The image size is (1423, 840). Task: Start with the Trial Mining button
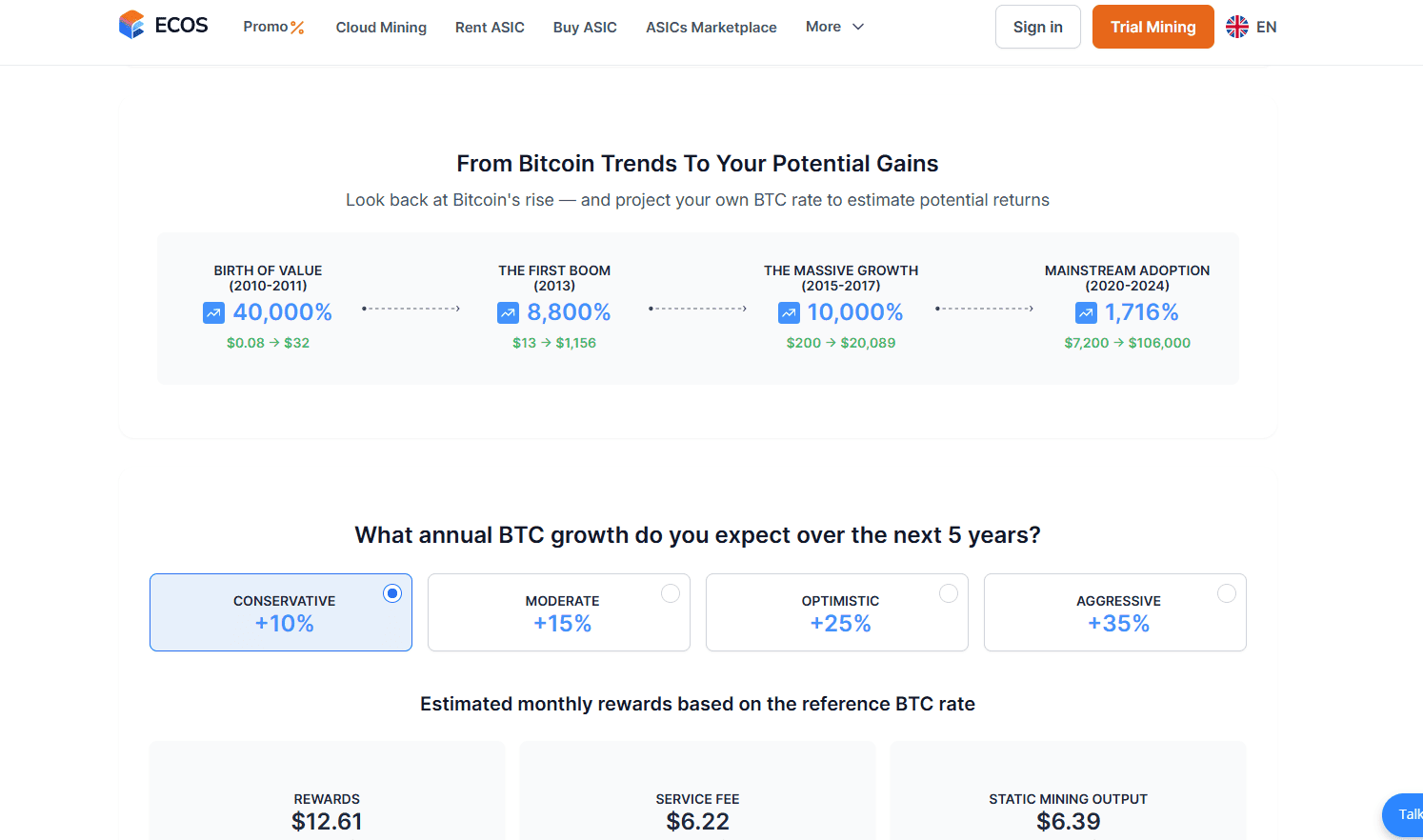tap(1152, 27)
